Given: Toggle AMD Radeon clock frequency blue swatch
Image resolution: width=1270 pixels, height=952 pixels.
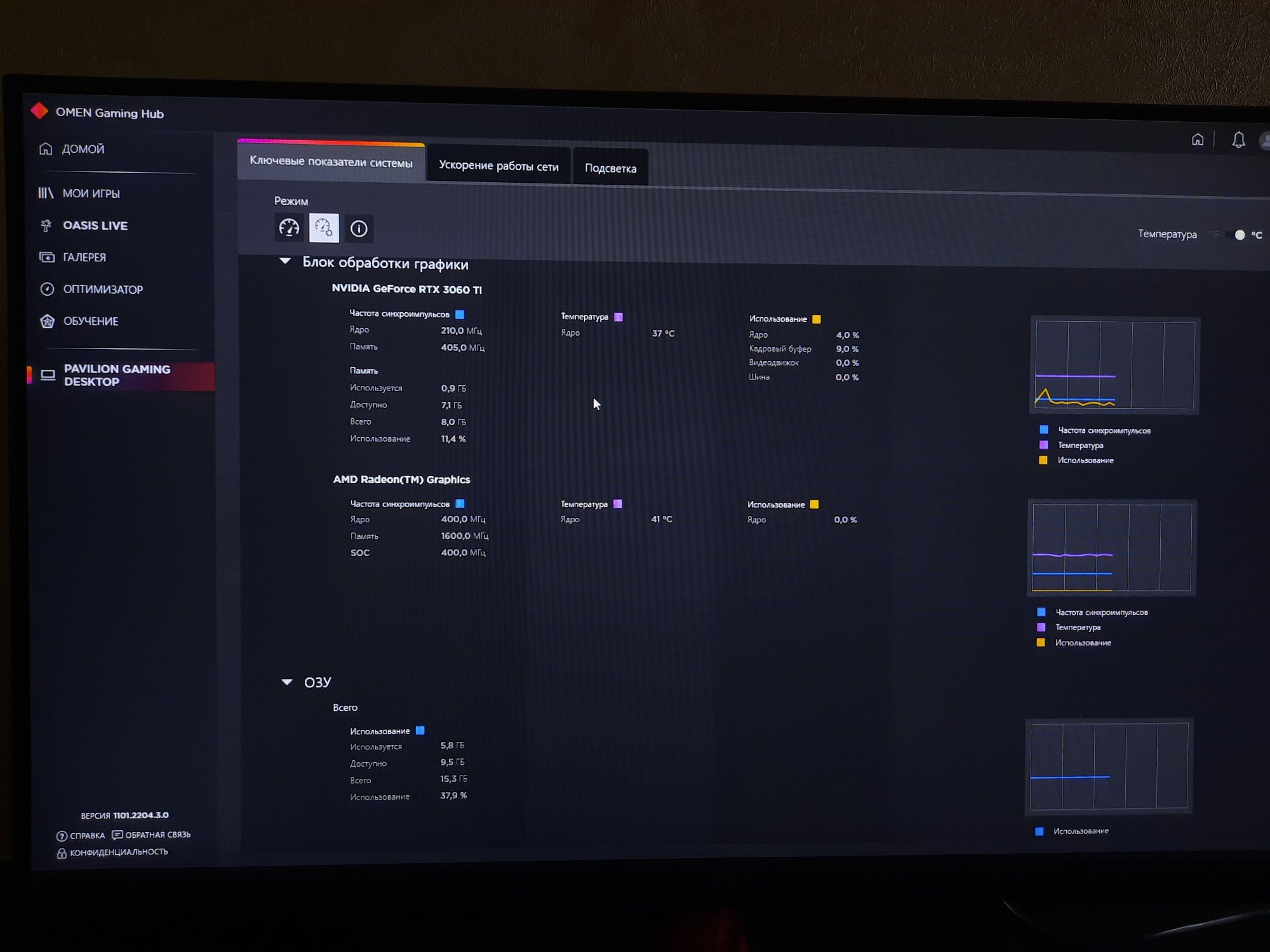Looking at the screenshot, I should (460, 503).
